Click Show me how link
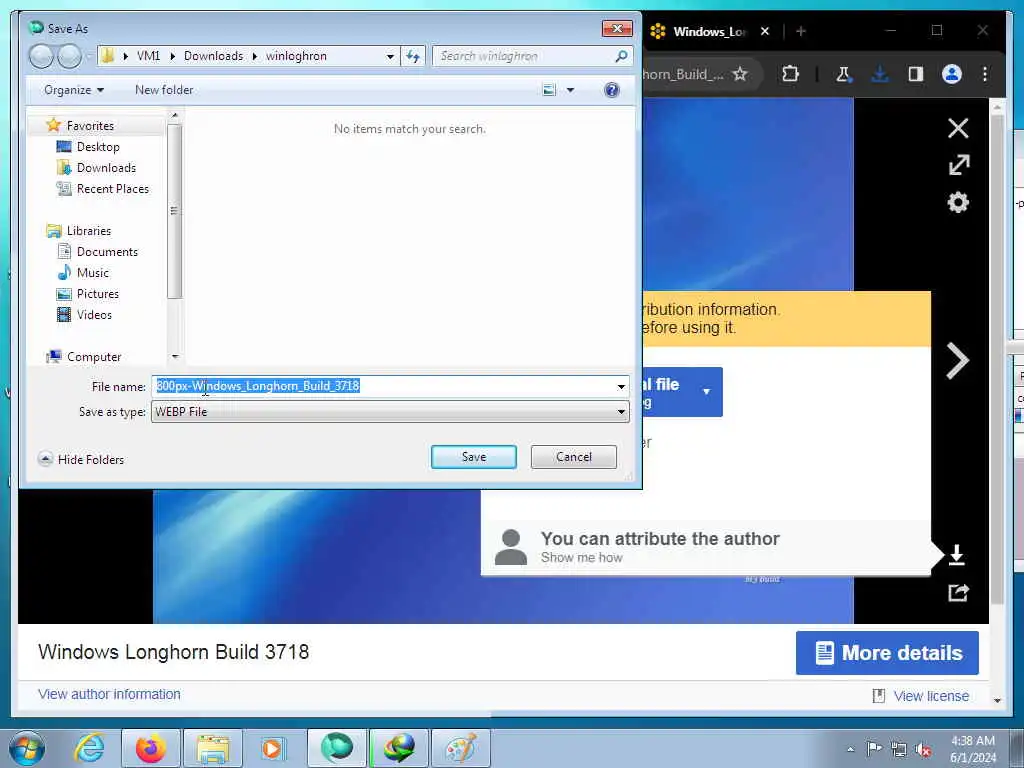Viewport: 1024px width, 768px height. tap(581, 558)
